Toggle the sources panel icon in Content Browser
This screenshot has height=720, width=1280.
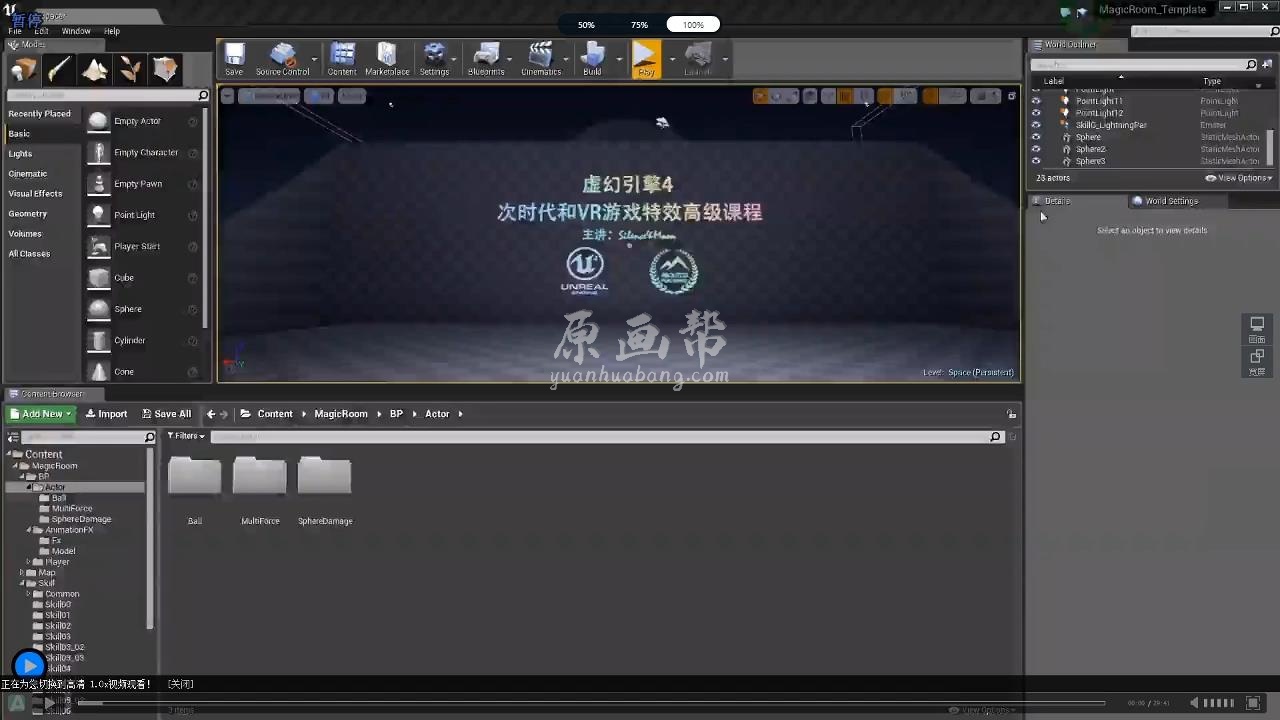[x=13, y=437]
